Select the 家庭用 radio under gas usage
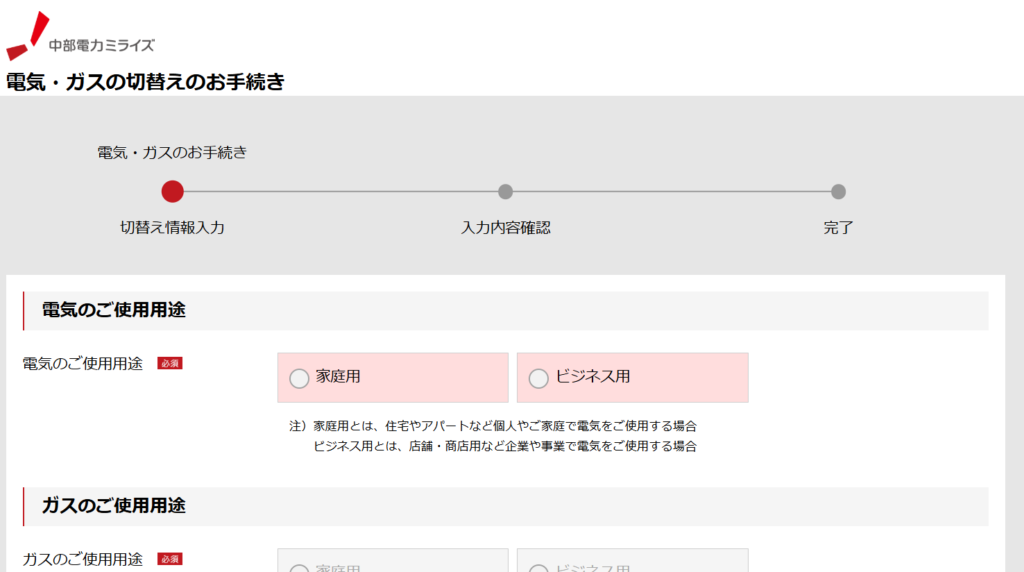The height and width of the screenshot is (572, 1024). (x=299, y=569)
